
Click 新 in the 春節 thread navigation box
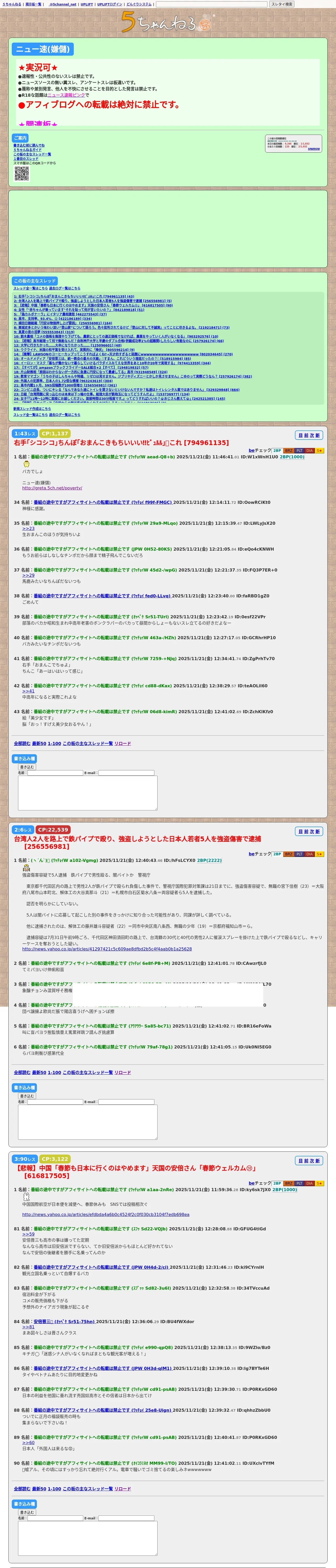[318, 1161]
